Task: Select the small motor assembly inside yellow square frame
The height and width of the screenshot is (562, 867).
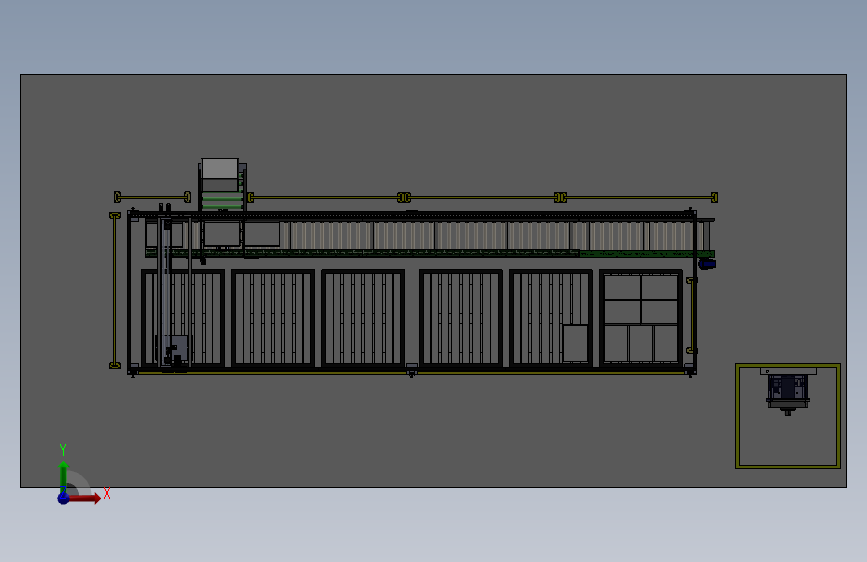Action: 788,391
